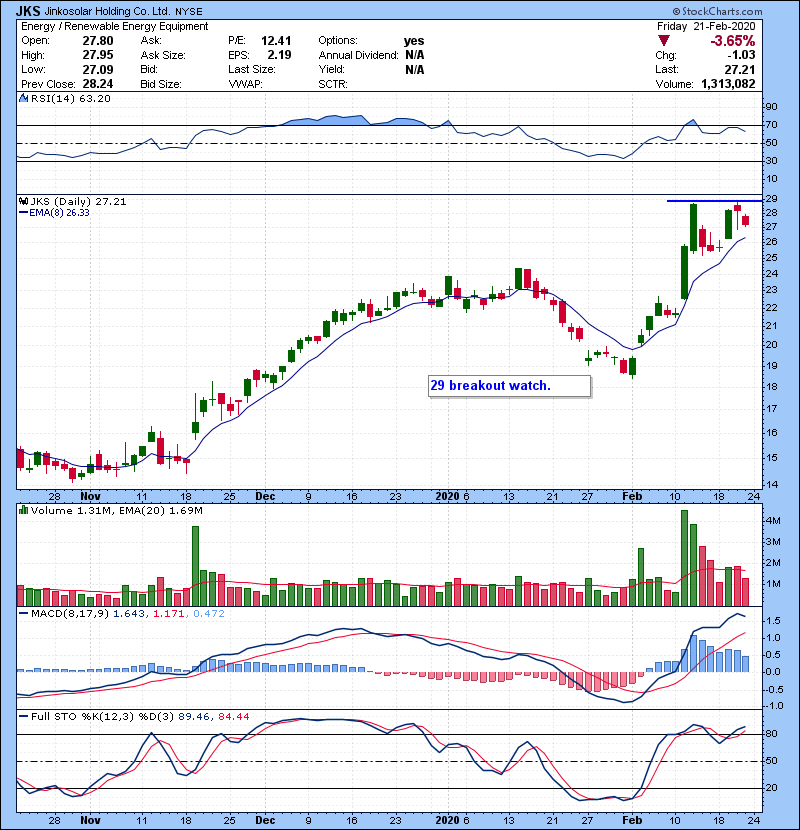Click the Last Size label

252,69
